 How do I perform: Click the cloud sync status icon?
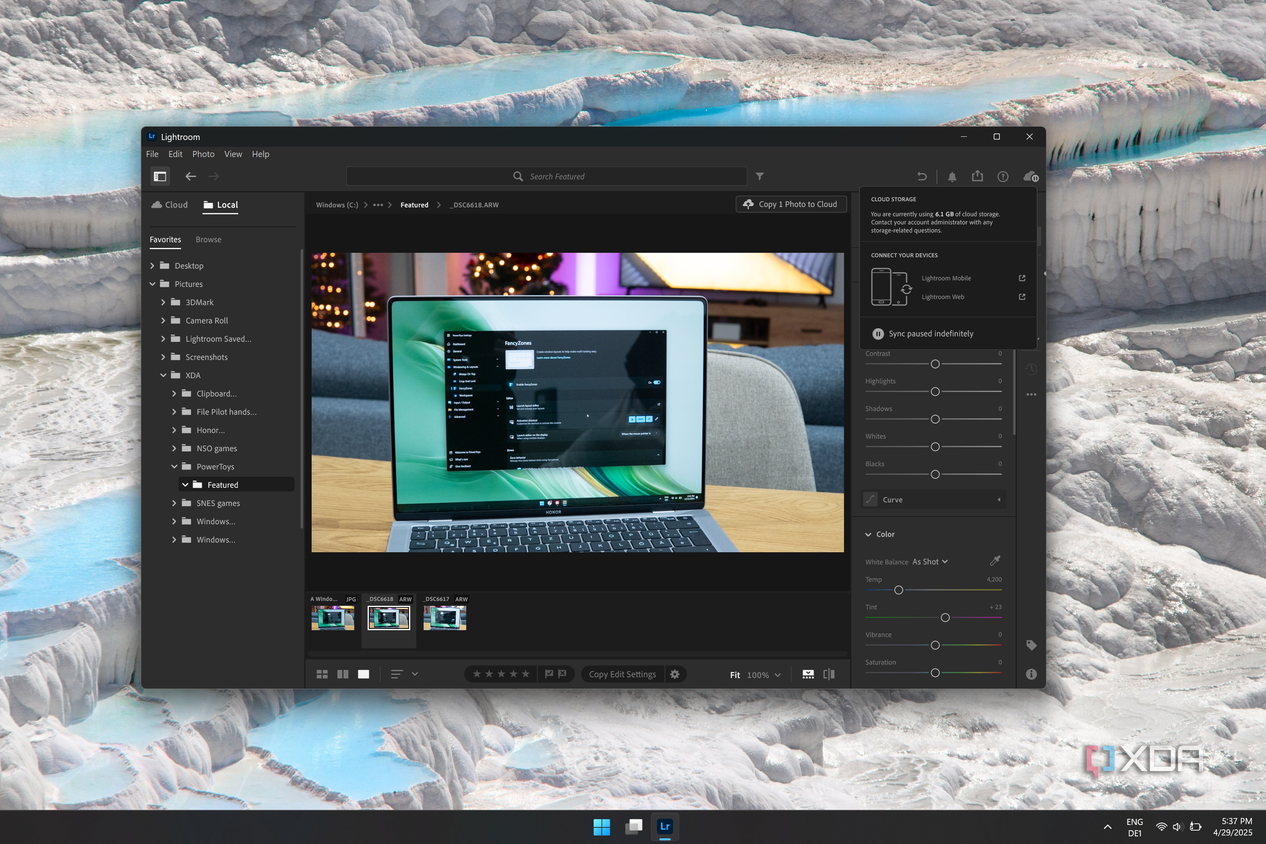click(1030, 176)
